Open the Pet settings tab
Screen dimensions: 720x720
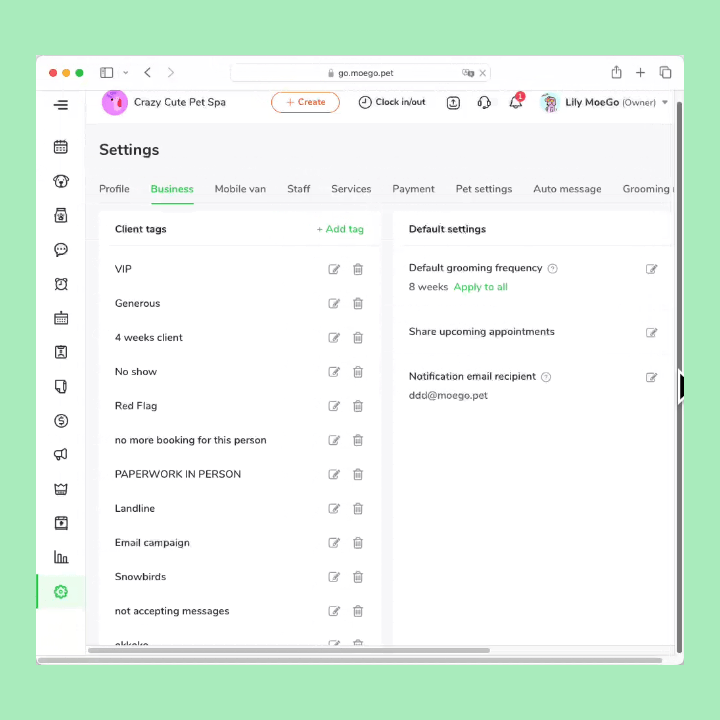(x=484, y=189)
